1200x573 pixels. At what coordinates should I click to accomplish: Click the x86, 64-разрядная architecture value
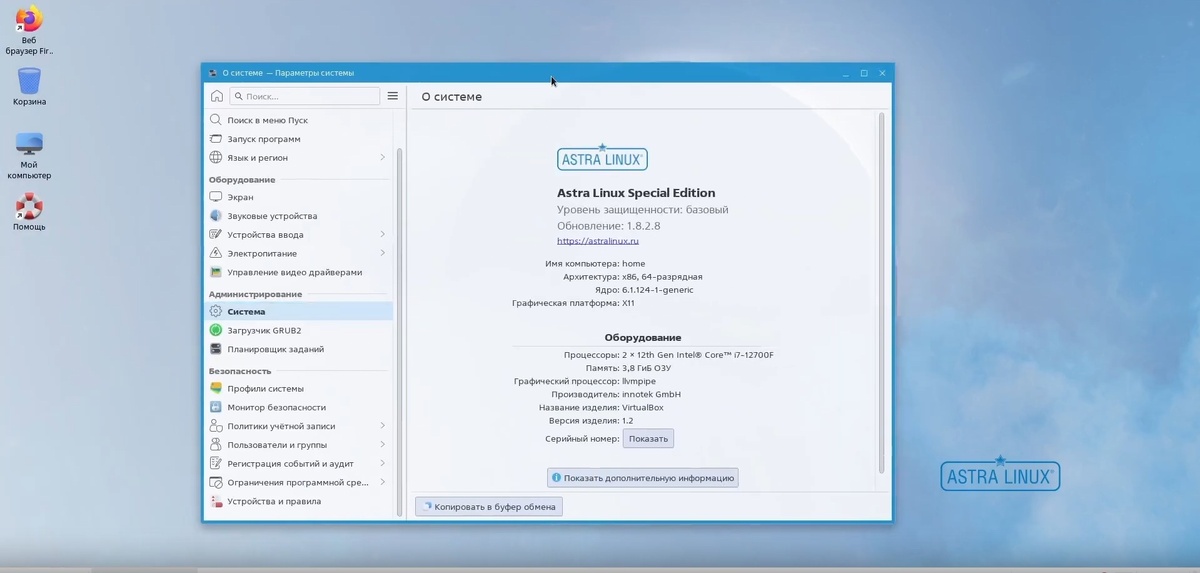662,277
